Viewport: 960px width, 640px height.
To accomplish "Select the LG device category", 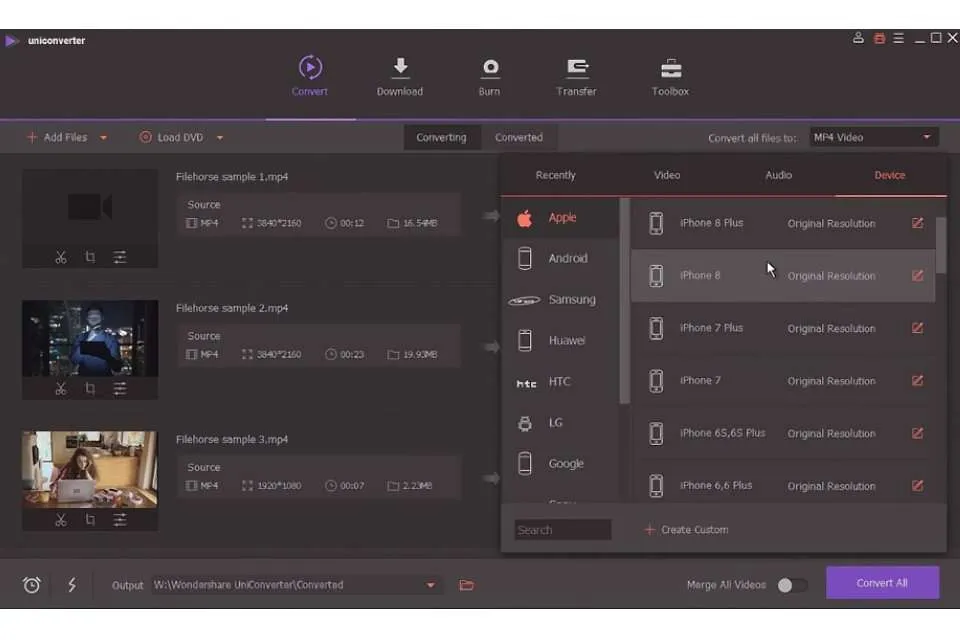I will pyautogui.click(x=561, y=423).
